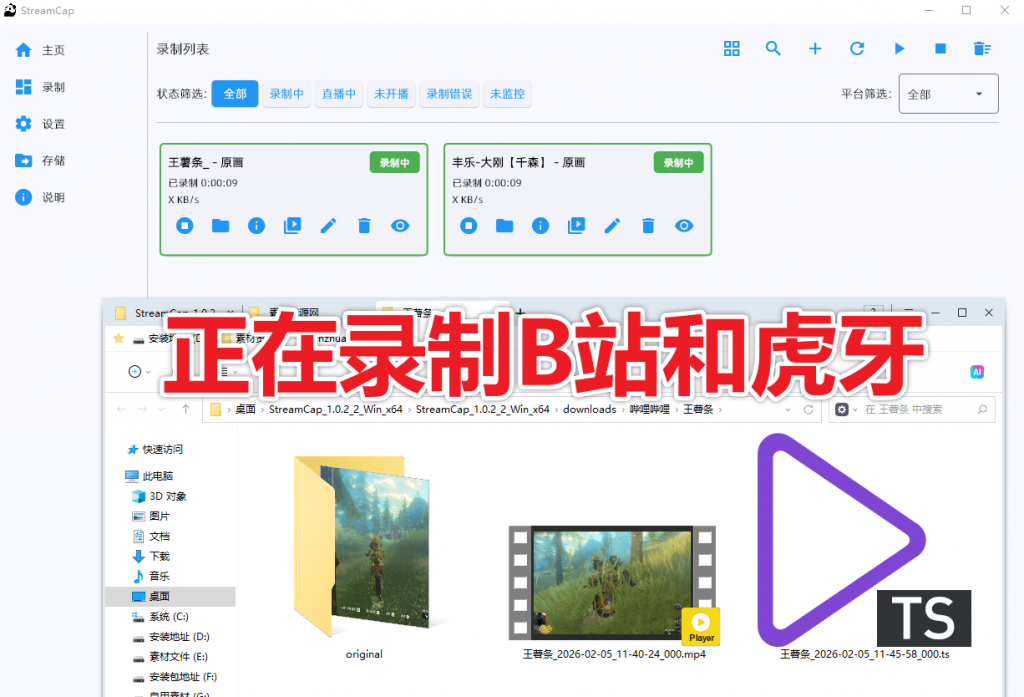The width and height of the screenshot is (1024, 697).
Task: Open 图片 folder in Explorer tree
Action: coord(152,516)
